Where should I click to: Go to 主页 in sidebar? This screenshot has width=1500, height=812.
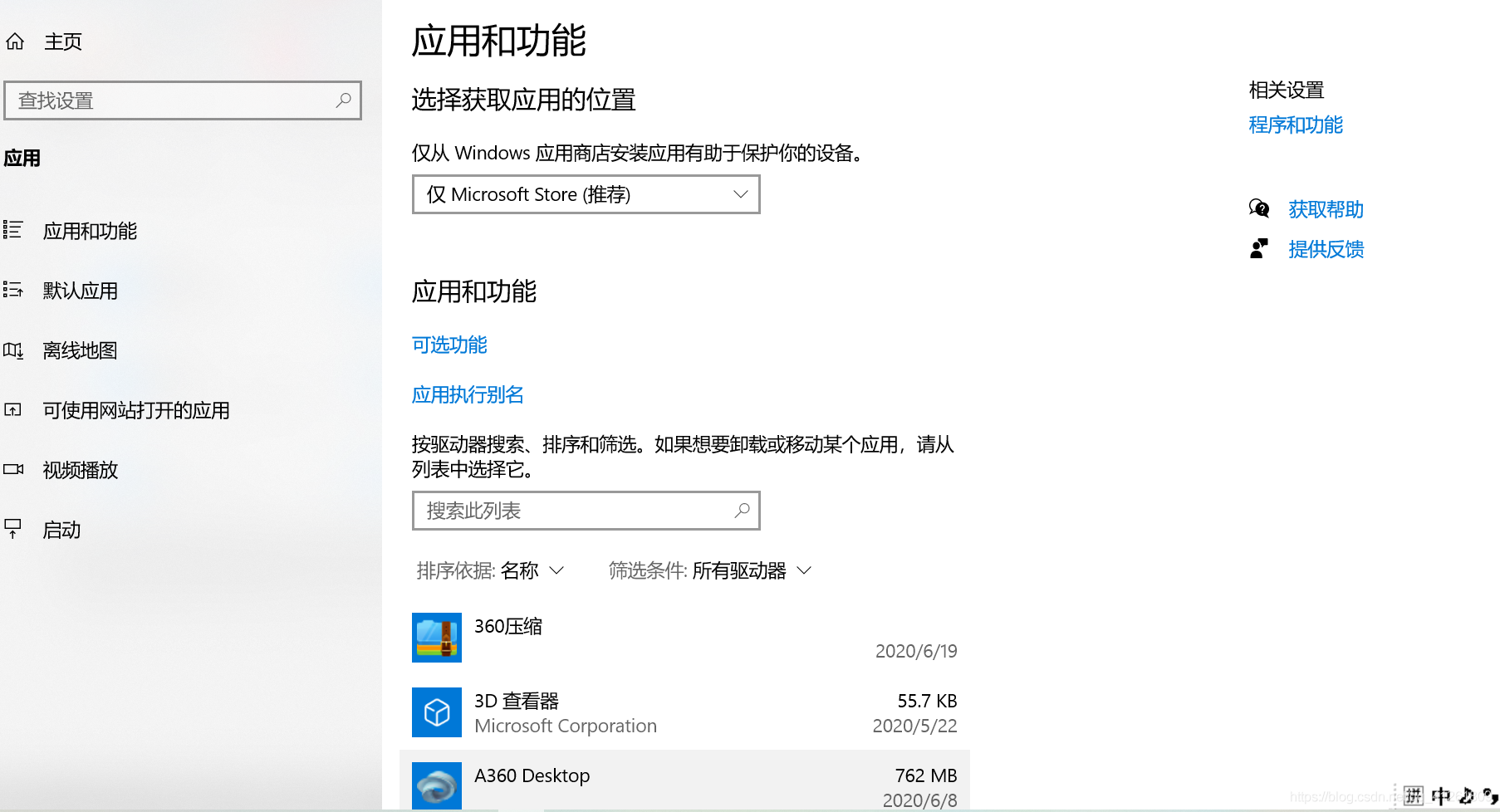(x=63, y=42)
